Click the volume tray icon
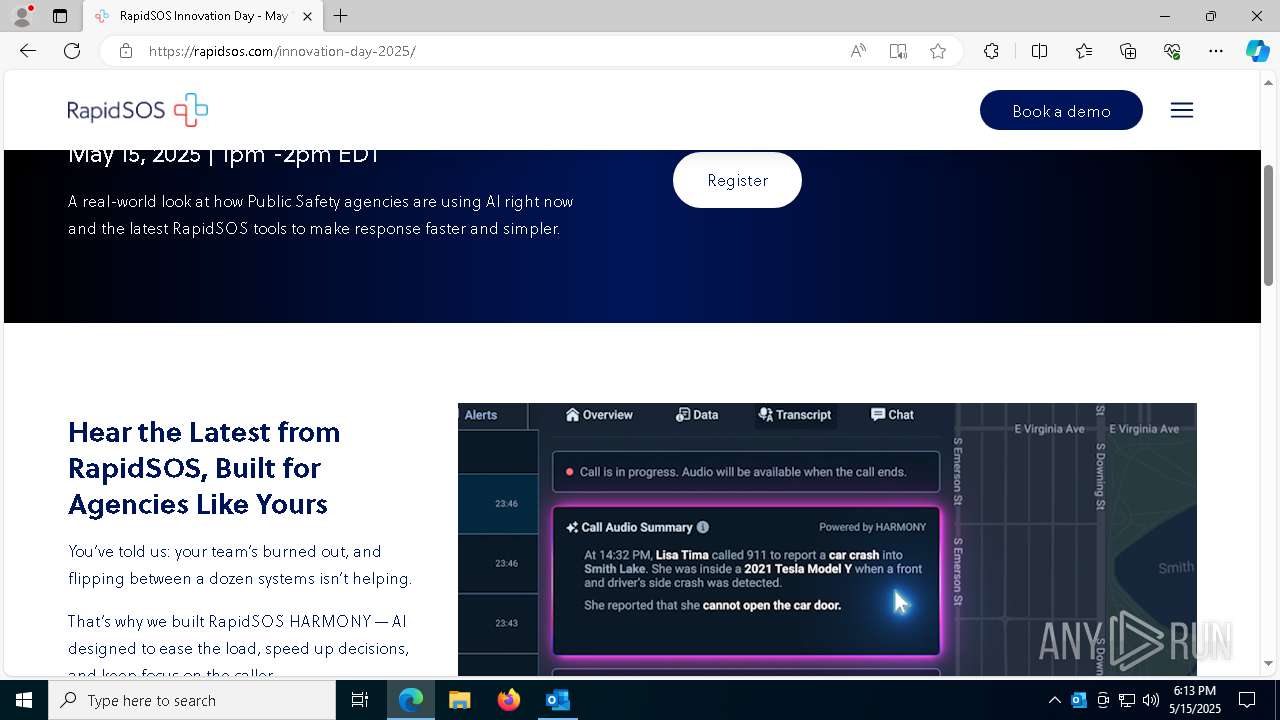1280x720 pixels. point(1151,700)
